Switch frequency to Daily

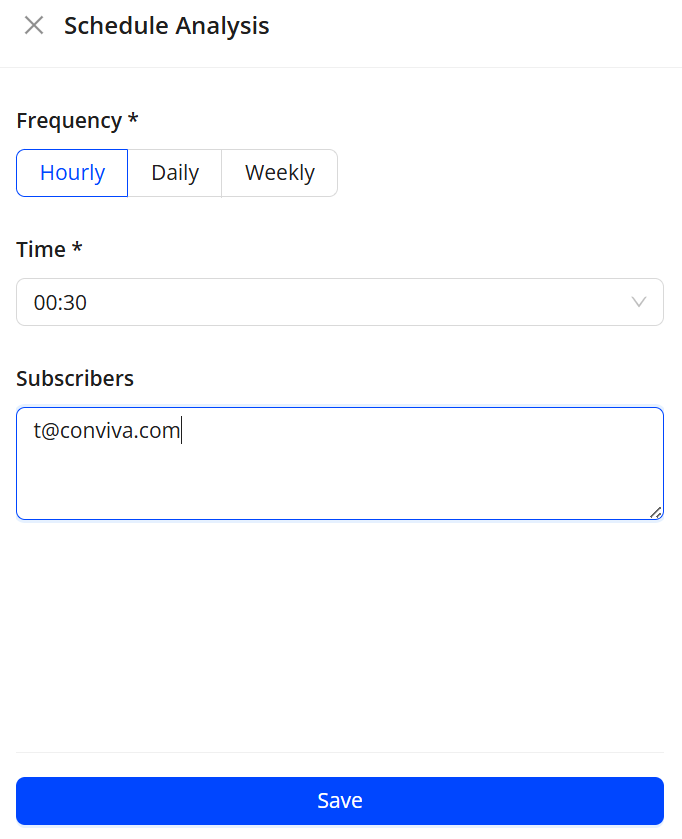click(175, 173)
